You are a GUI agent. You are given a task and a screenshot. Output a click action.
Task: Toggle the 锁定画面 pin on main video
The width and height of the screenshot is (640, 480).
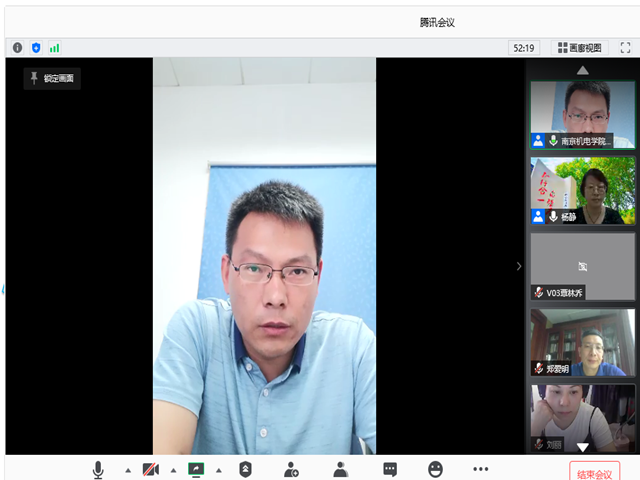point(52,78)
